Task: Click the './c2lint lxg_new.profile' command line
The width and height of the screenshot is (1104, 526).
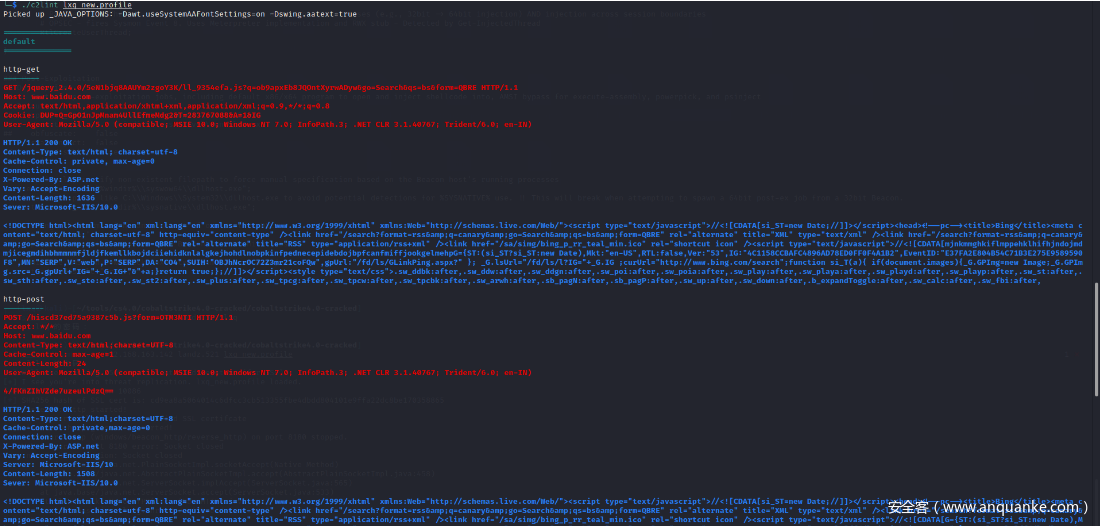Action: click(67, 5)
